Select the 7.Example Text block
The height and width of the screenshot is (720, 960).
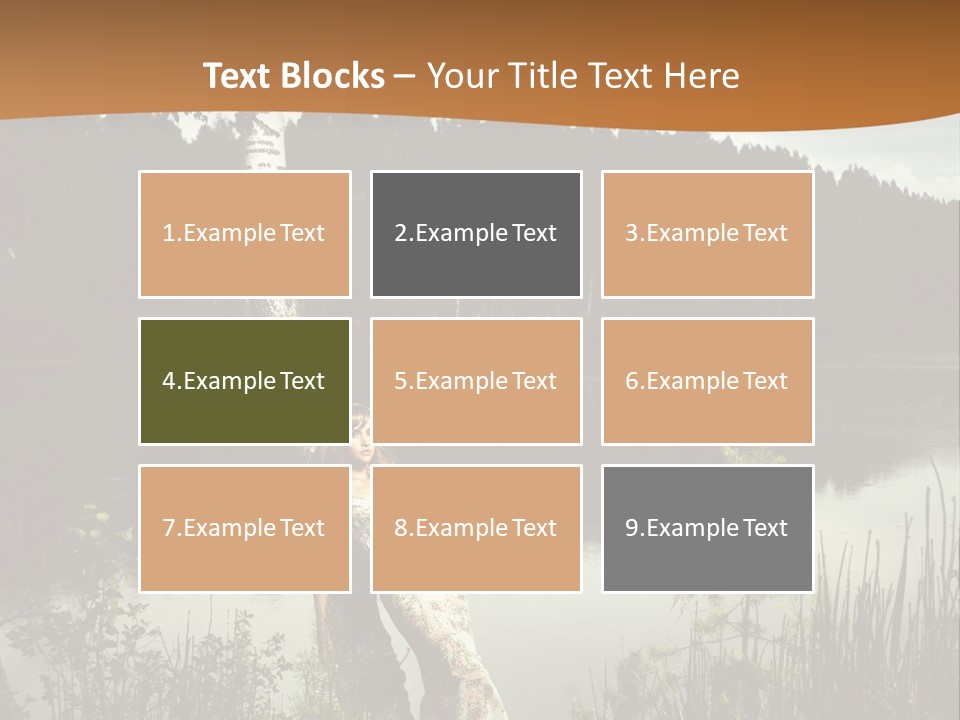click(245, 528)
